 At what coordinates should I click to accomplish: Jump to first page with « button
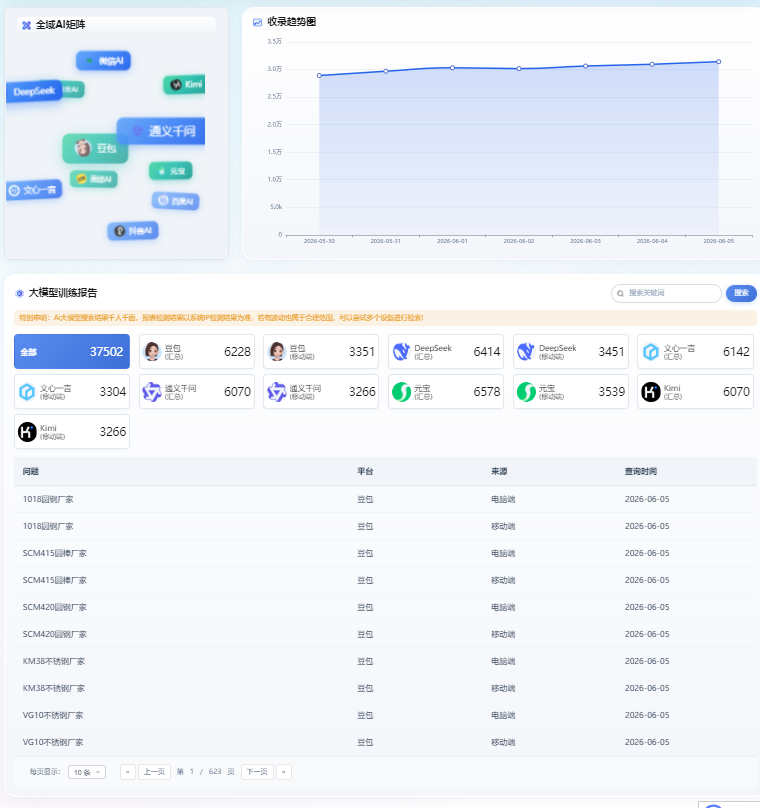(x=128, y=772)
